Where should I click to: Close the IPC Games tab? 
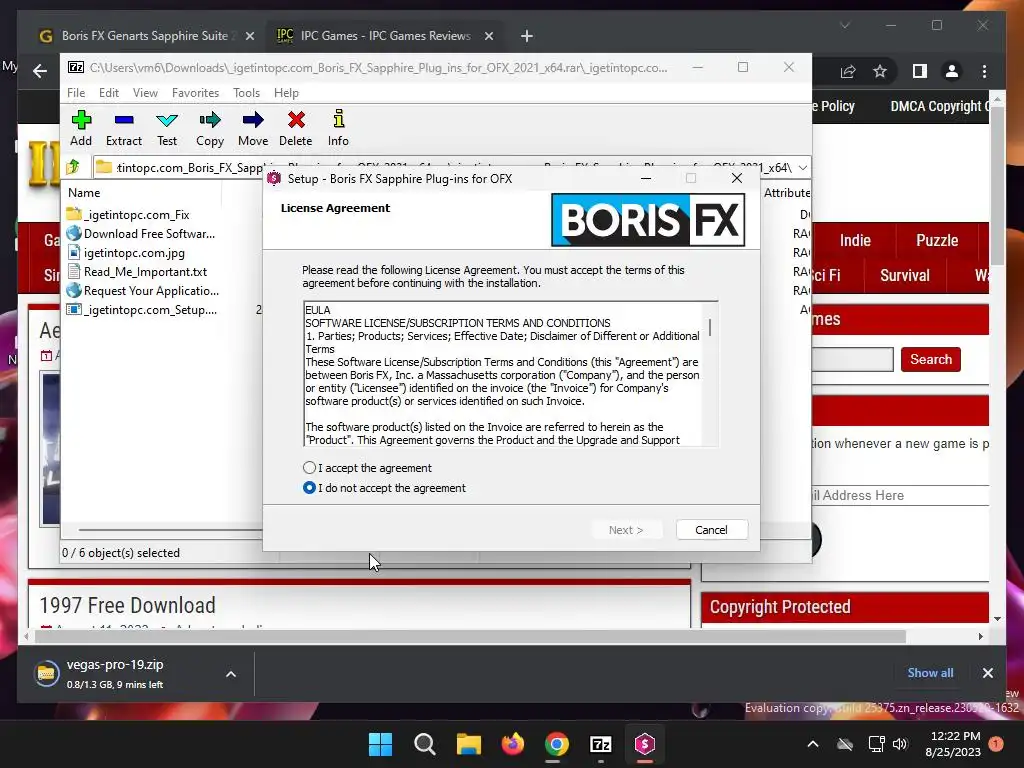(488, 36)
